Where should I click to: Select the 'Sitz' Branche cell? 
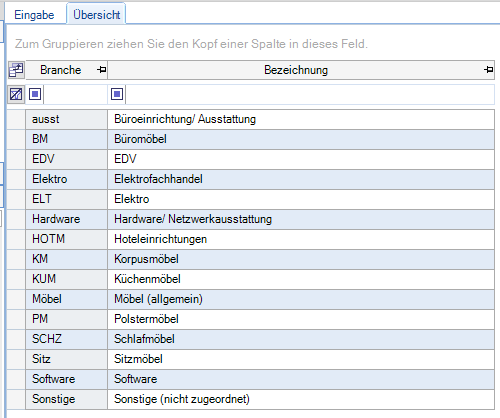[67, 359]
